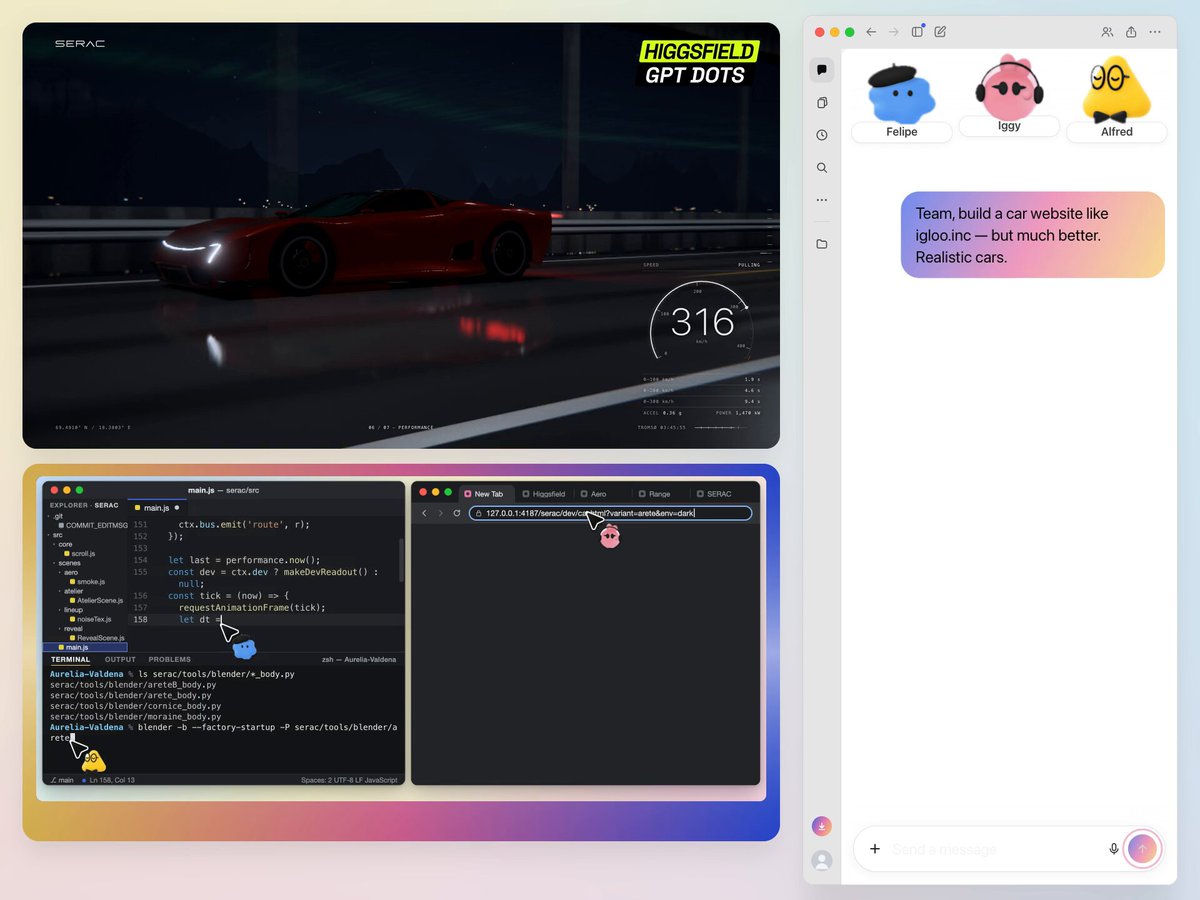This screenshot has height=900, width=1200.
Task: Select the main.js editor tab
Action: click(x=156, y=508)
